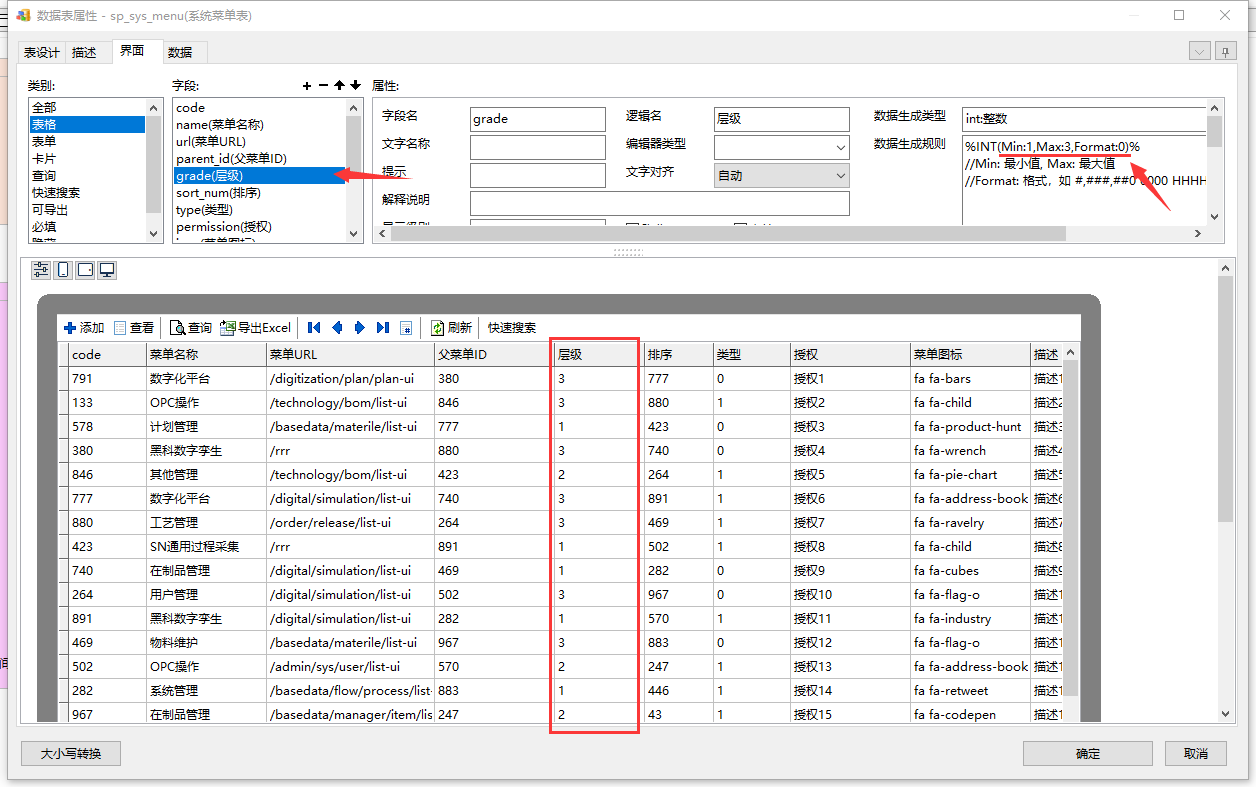The width and height of the screenshot is (1256, 787).
Task: Click the 字段名 input containing grade
Action: pos(538,119)
